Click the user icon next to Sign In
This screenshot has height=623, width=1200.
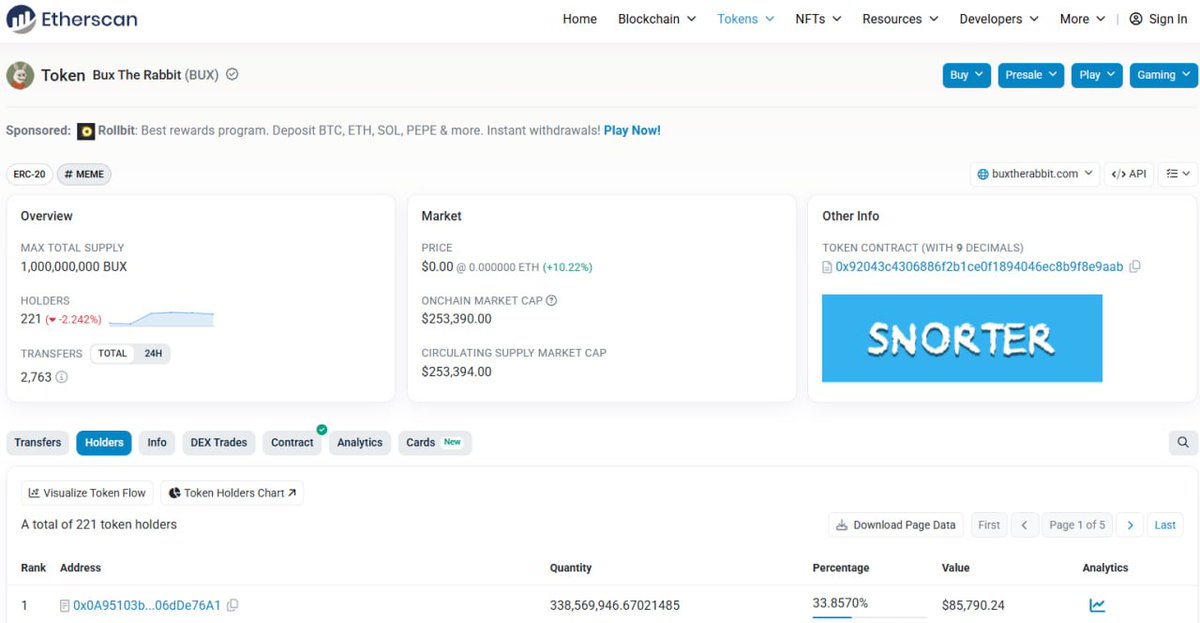pos(1136,19)
